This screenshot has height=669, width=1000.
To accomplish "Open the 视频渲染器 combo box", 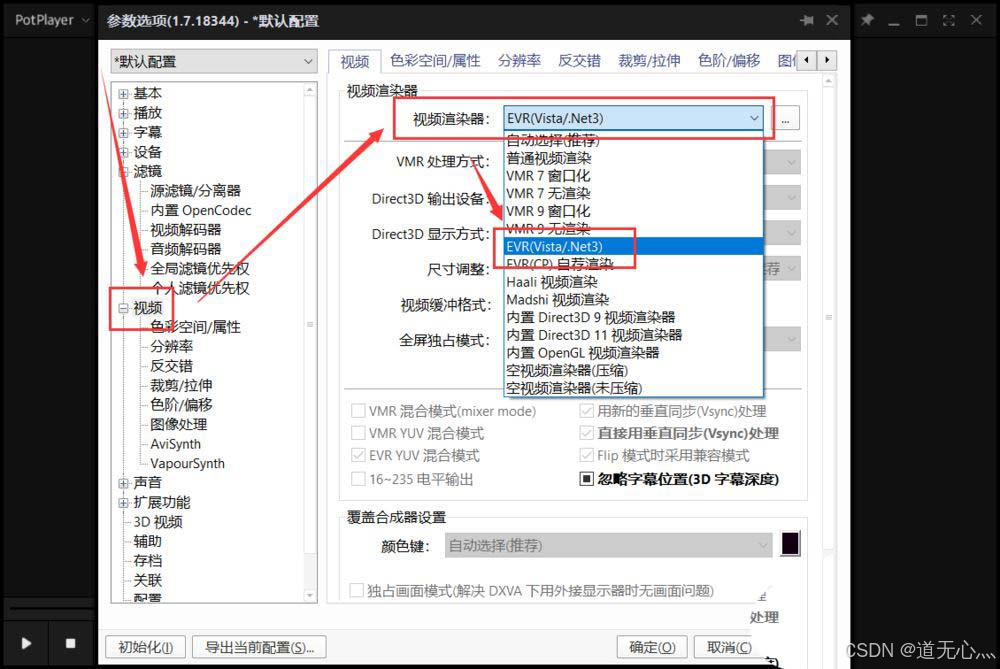I will [x=633, y=119].
